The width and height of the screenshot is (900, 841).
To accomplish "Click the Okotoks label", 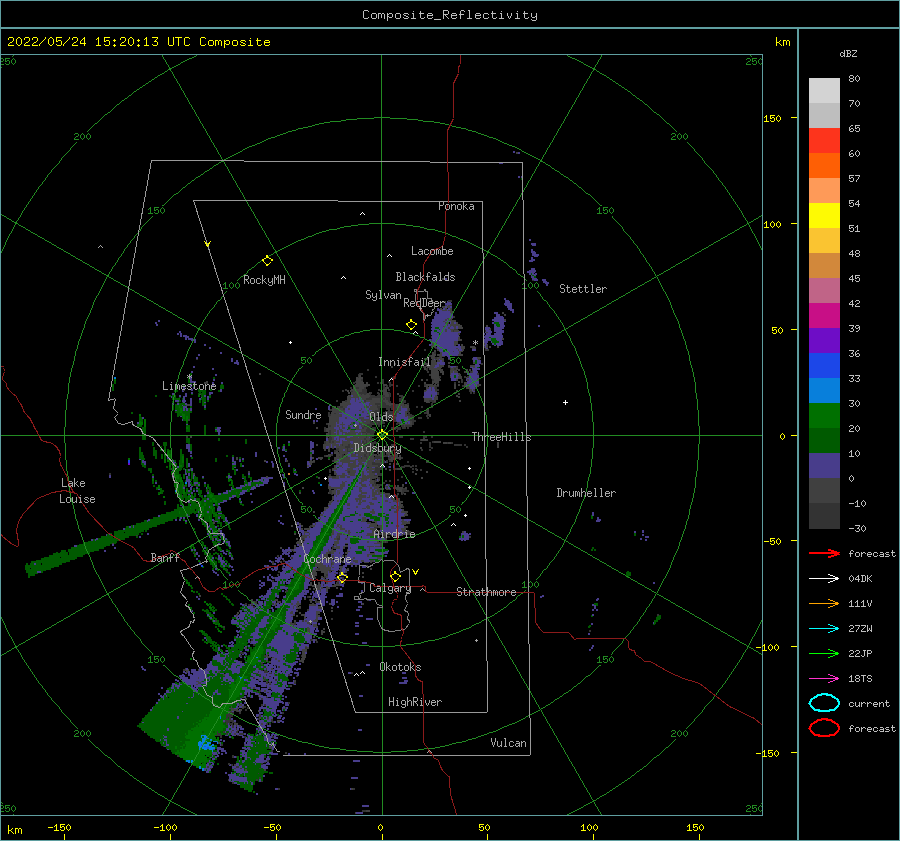I will point(400,667).
